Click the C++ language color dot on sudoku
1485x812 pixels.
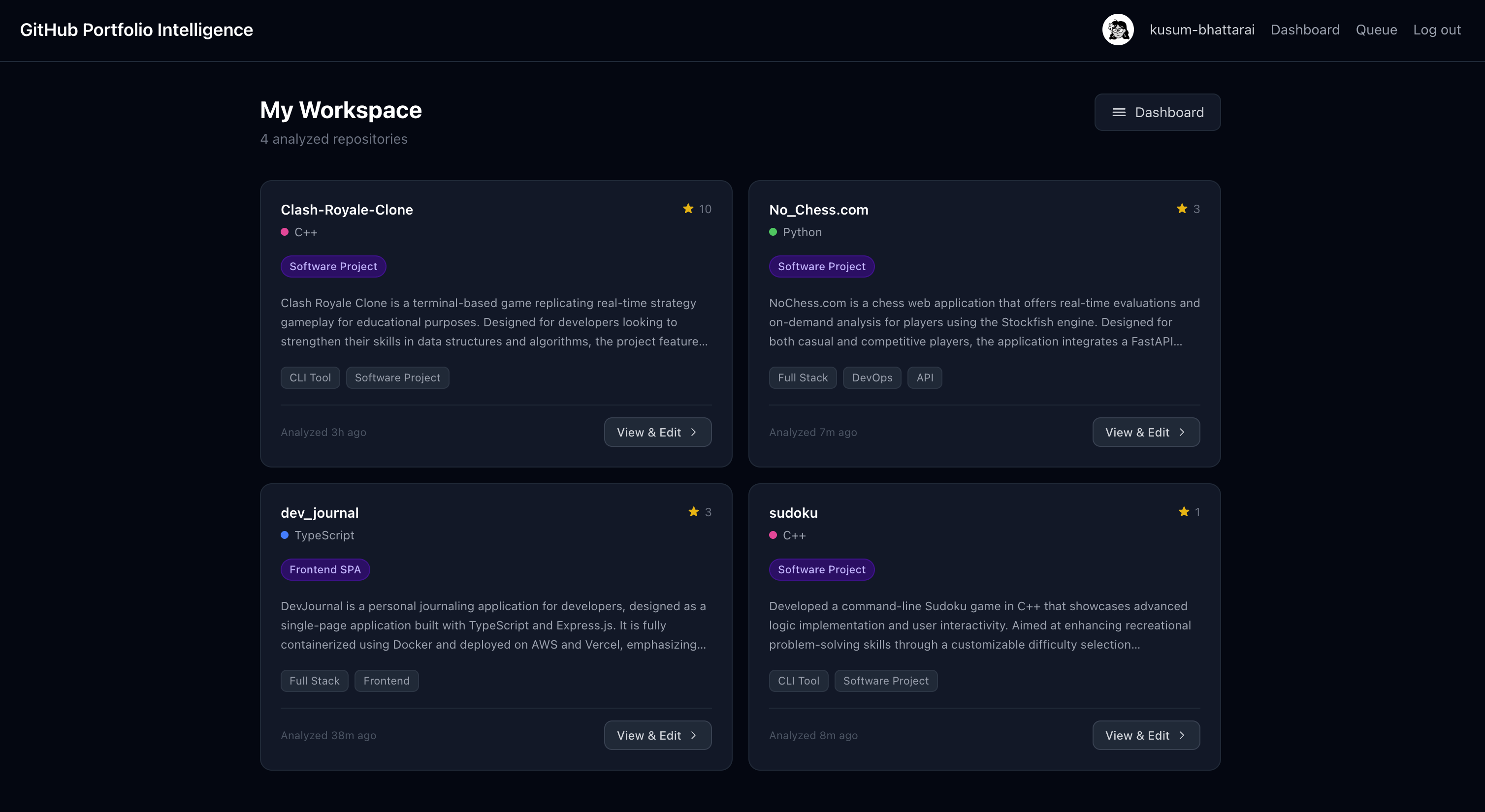pyautogui.click(x=773, y=535)
